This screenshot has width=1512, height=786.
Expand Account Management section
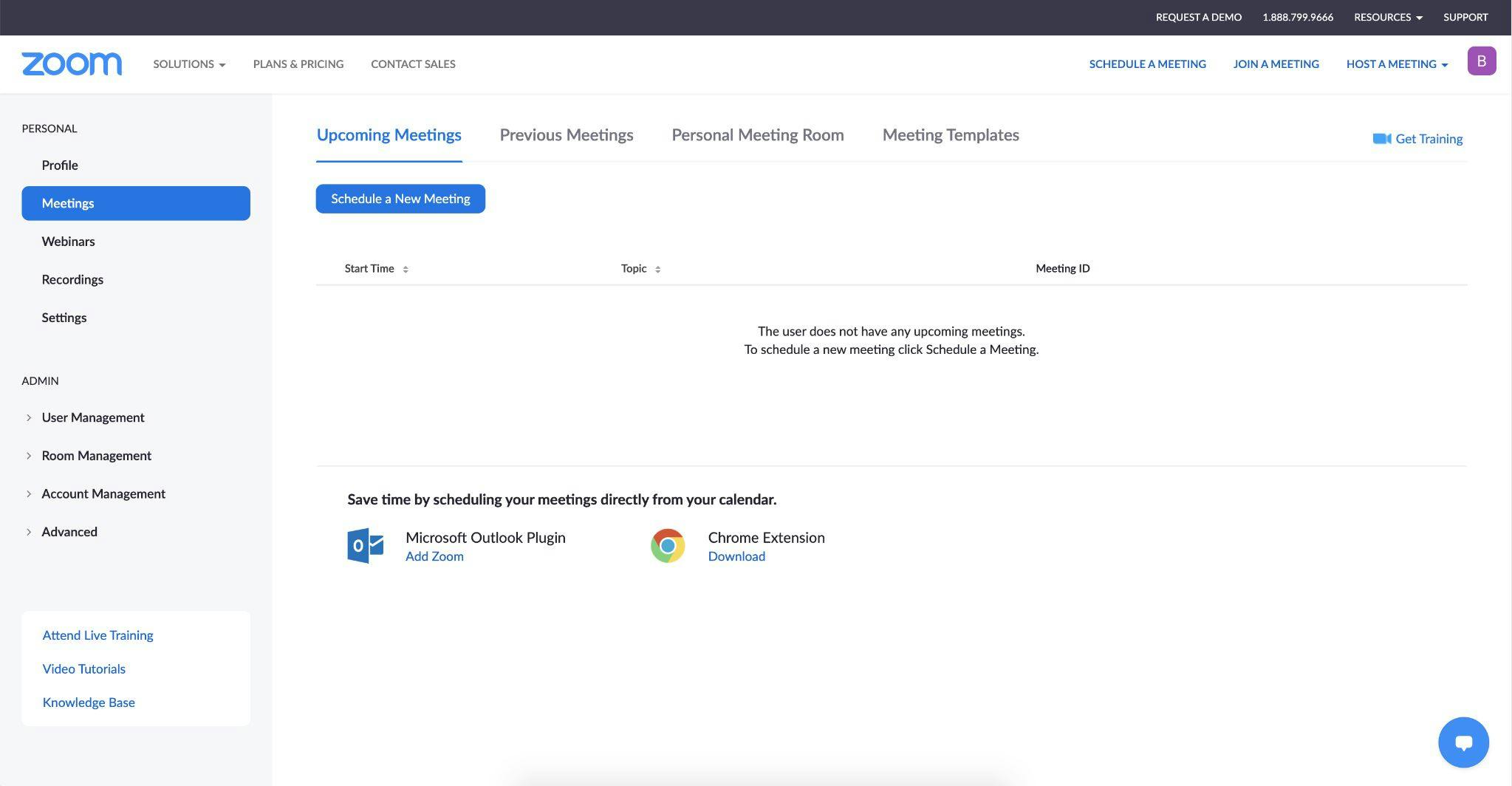(x=29, y=494)
